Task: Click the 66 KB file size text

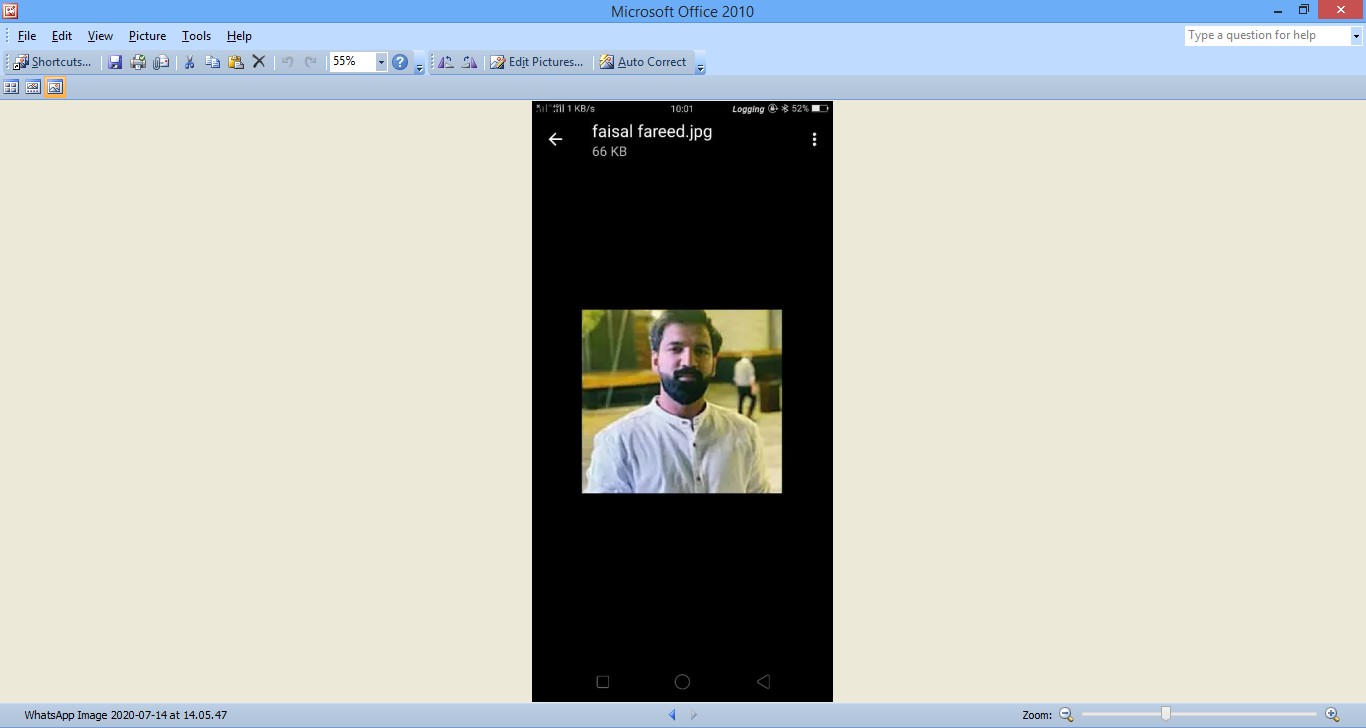Action: pyautogui.click(x=610, y=152)
